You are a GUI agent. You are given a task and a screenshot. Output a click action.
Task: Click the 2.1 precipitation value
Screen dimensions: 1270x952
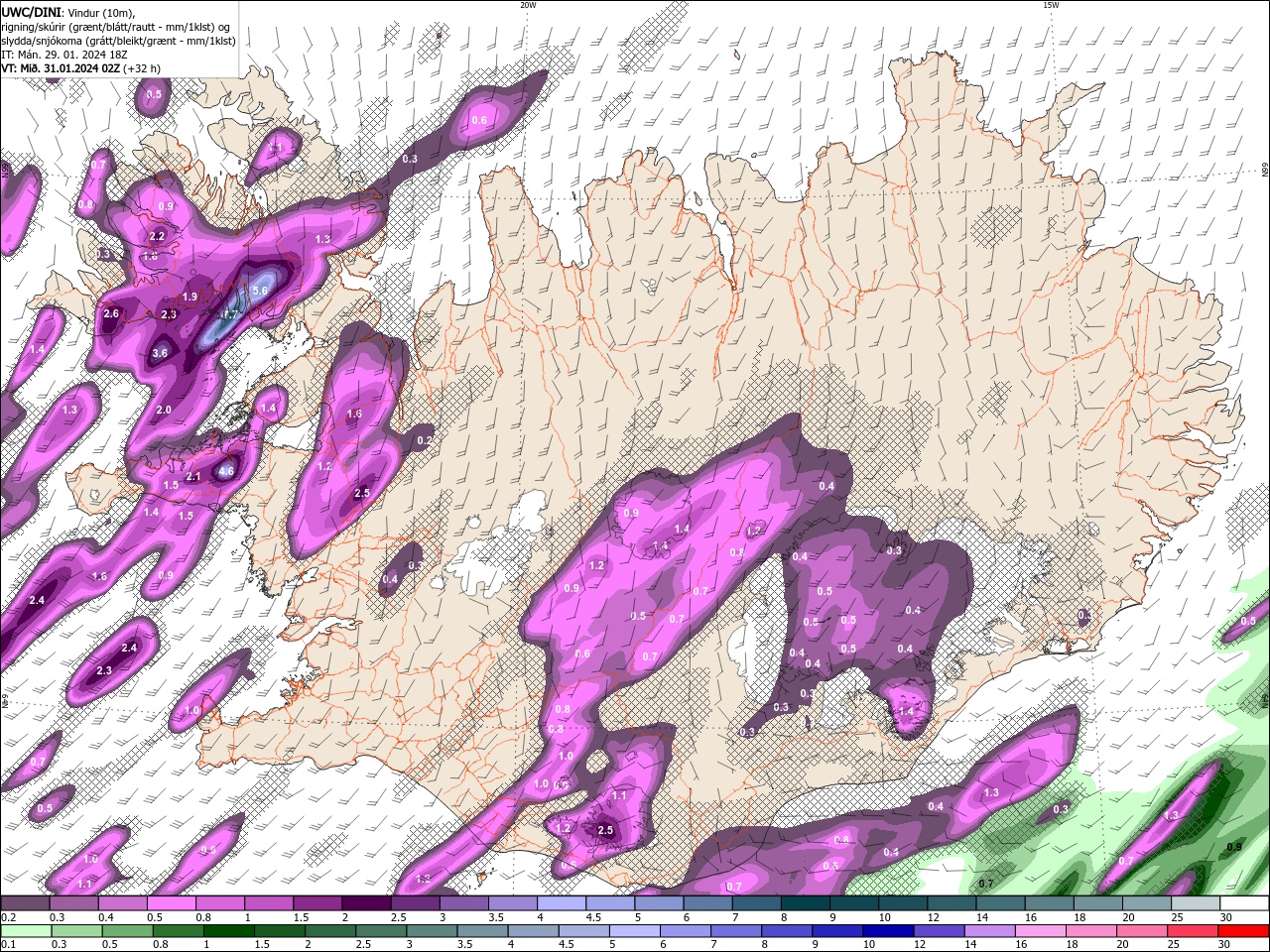pyautogui.click(x=193, y=477)
